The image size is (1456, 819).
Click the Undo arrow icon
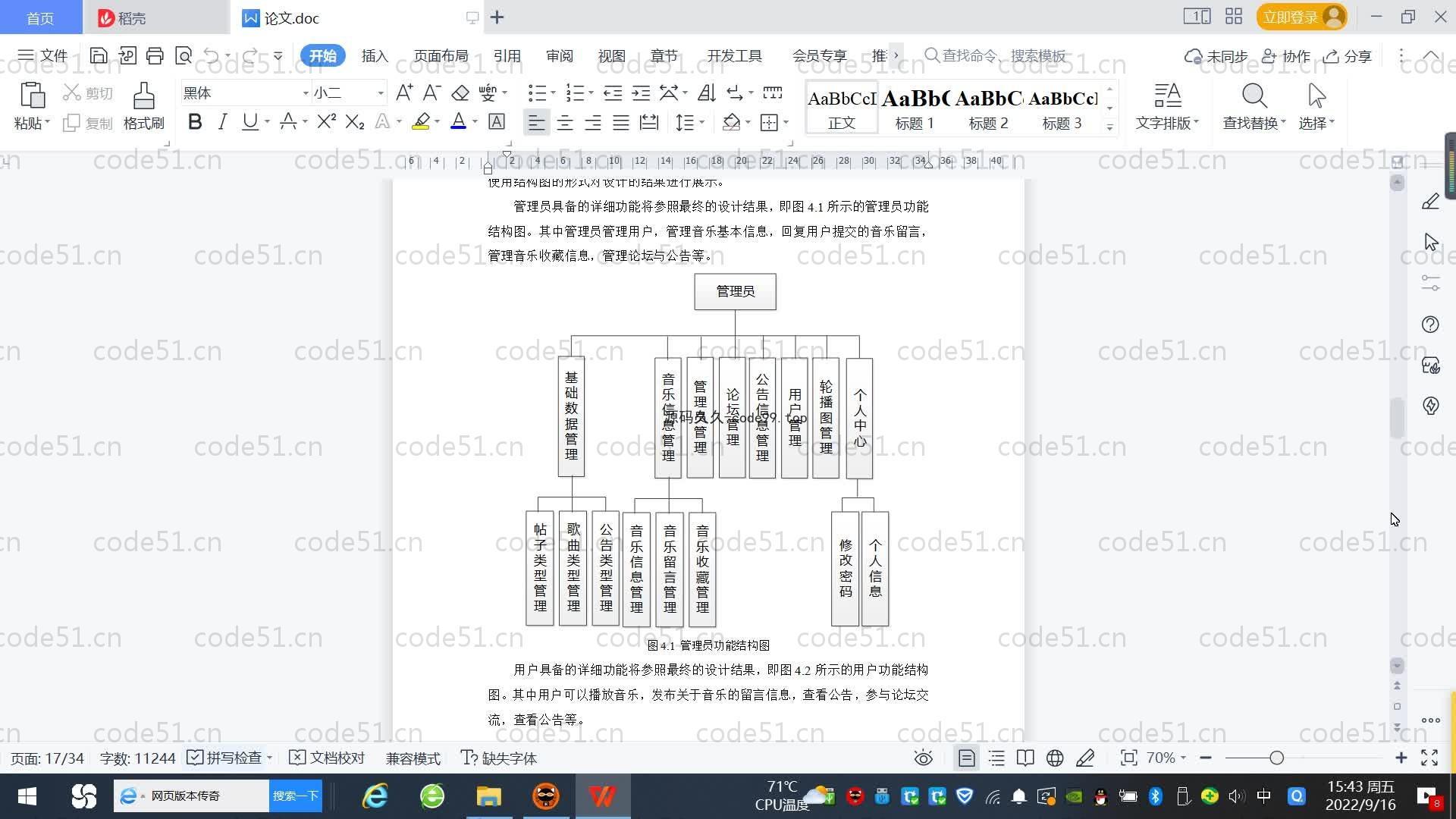(212, 55)
